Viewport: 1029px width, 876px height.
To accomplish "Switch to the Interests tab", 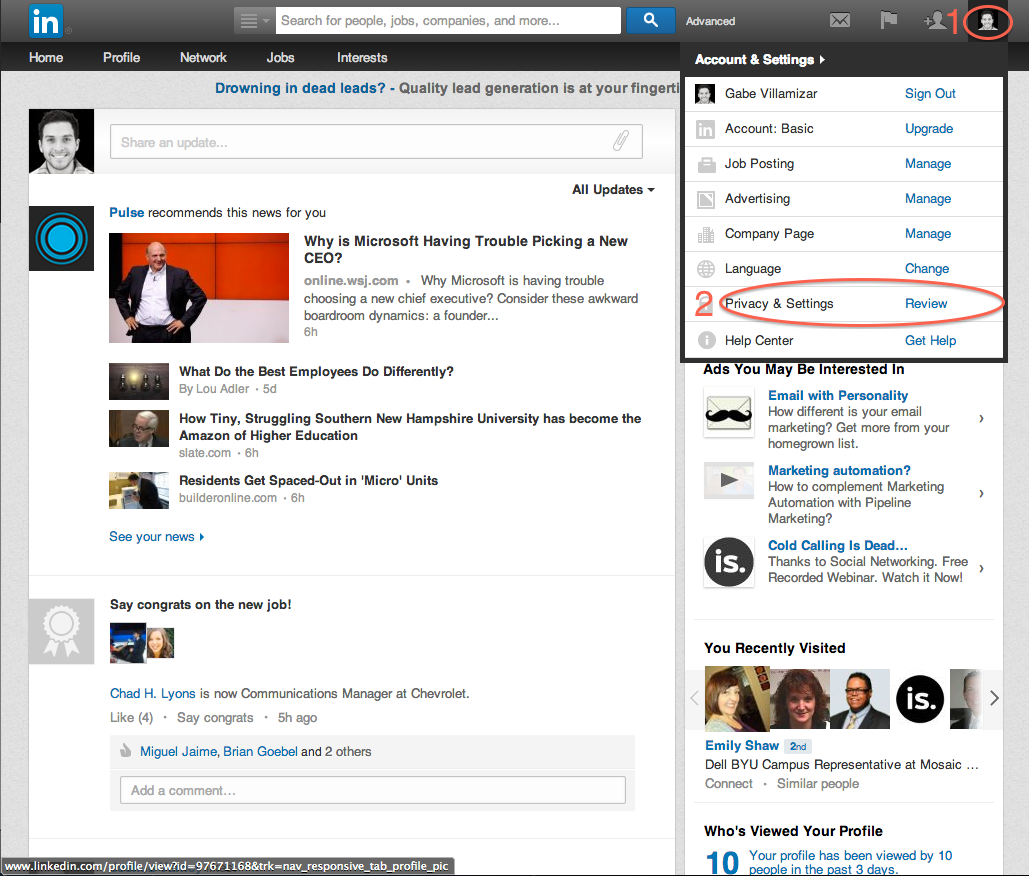I will point(362,58).
